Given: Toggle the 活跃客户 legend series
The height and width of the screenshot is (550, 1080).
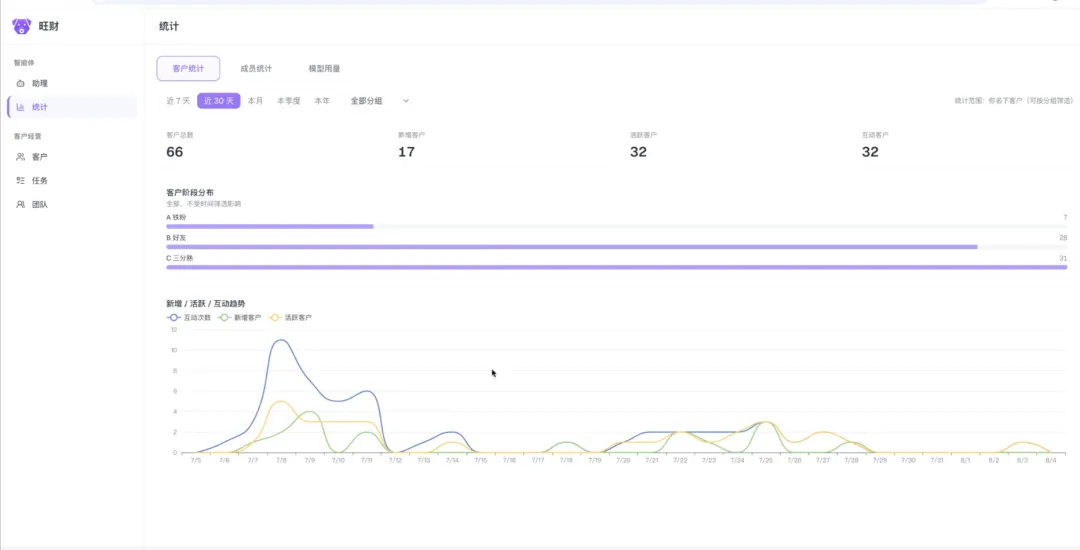Looking at the screenshot, I should click(291, 318).
